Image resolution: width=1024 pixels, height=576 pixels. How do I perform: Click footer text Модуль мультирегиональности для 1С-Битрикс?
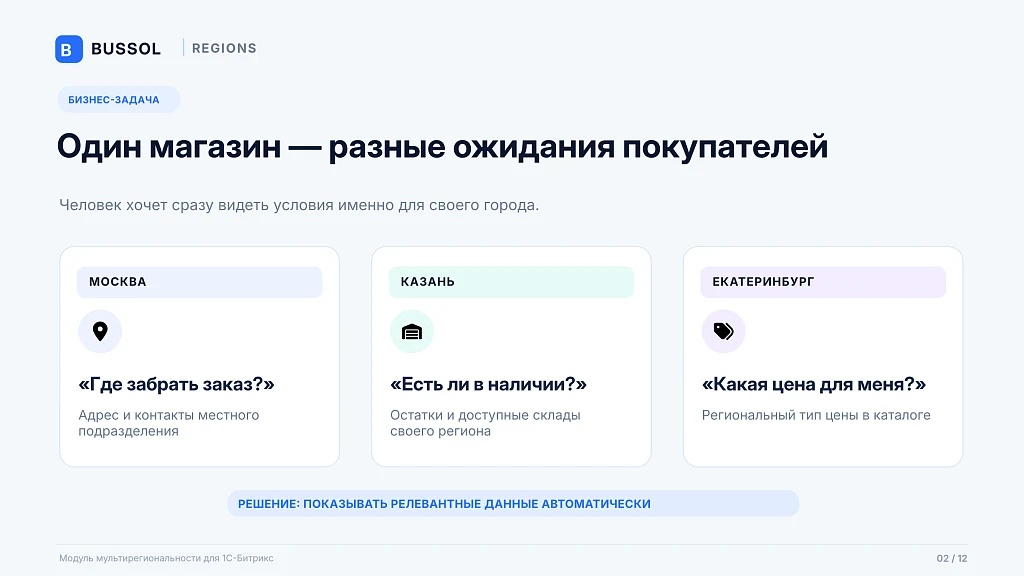click(167, 558)
